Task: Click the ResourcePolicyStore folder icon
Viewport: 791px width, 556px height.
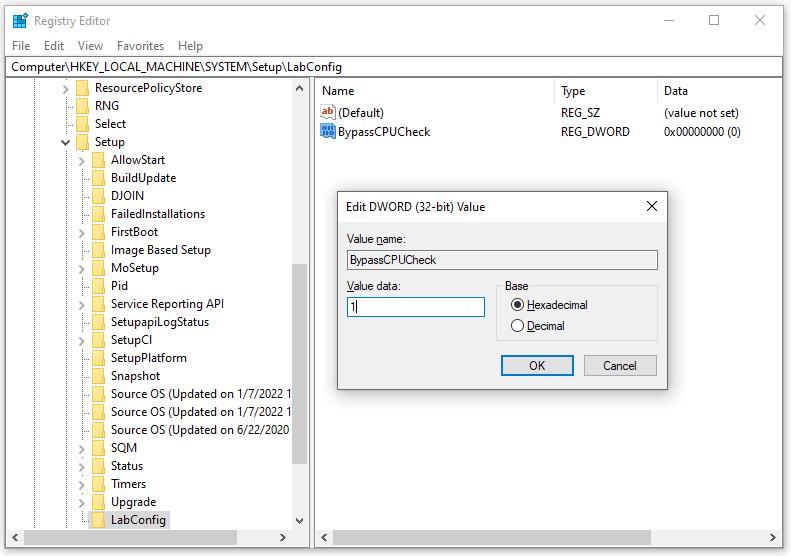Action: pyautogui.click(x=83, y=88)
